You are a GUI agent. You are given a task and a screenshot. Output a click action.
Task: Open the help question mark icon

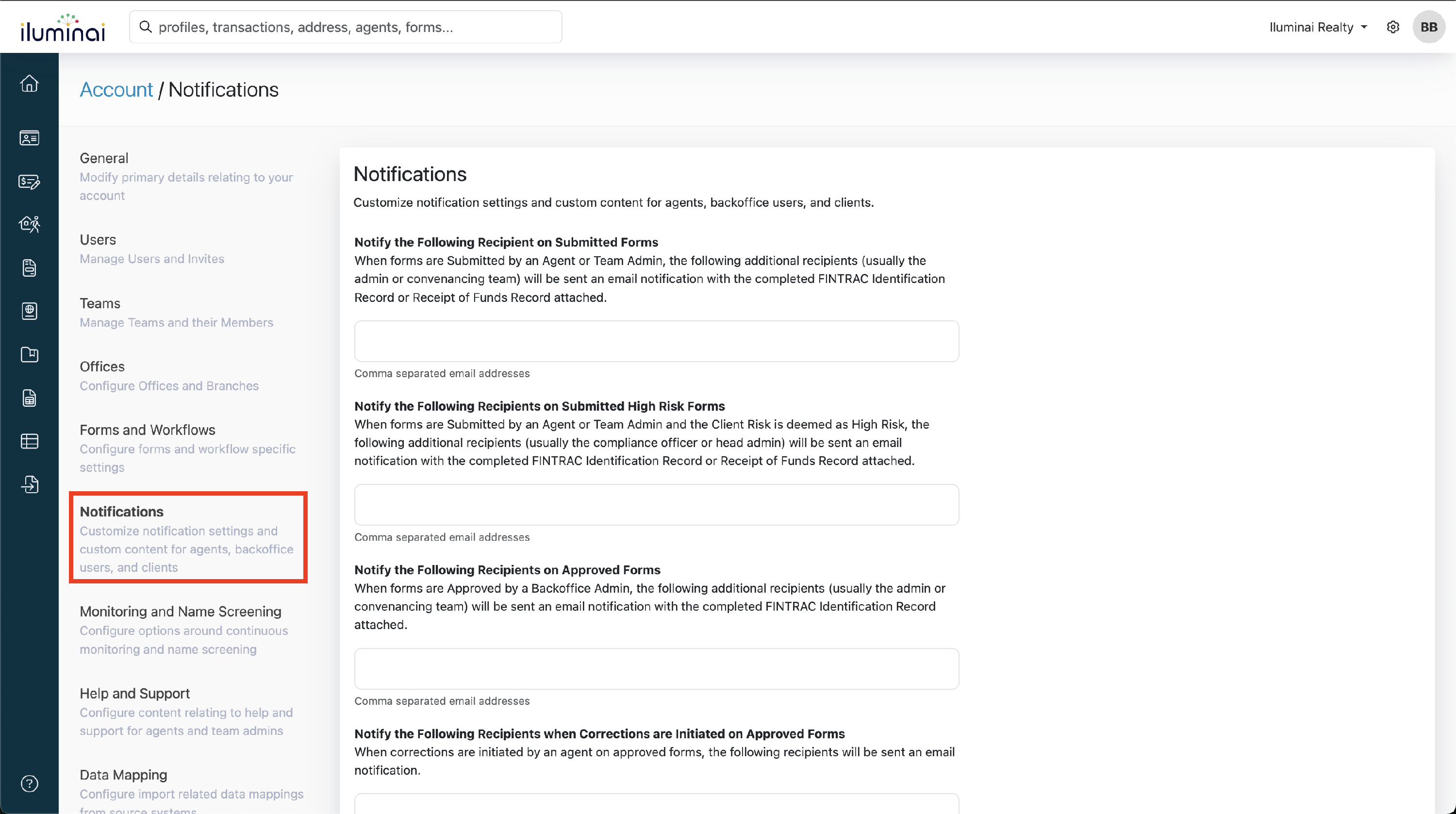click(30, 783)
